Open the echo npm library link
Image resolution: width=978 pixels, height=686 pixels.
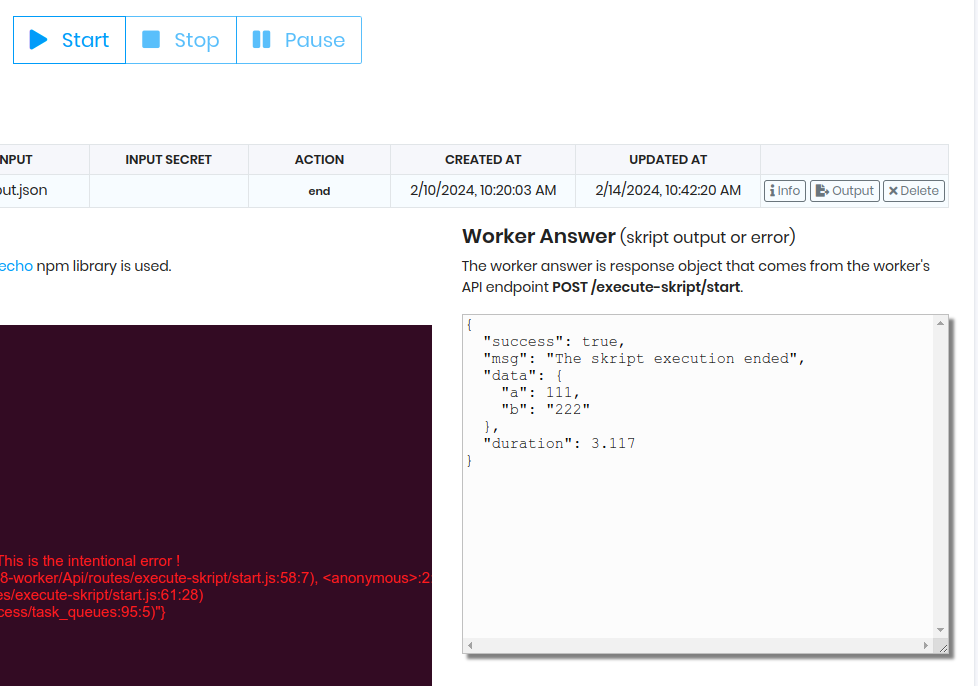click(16, 266)
